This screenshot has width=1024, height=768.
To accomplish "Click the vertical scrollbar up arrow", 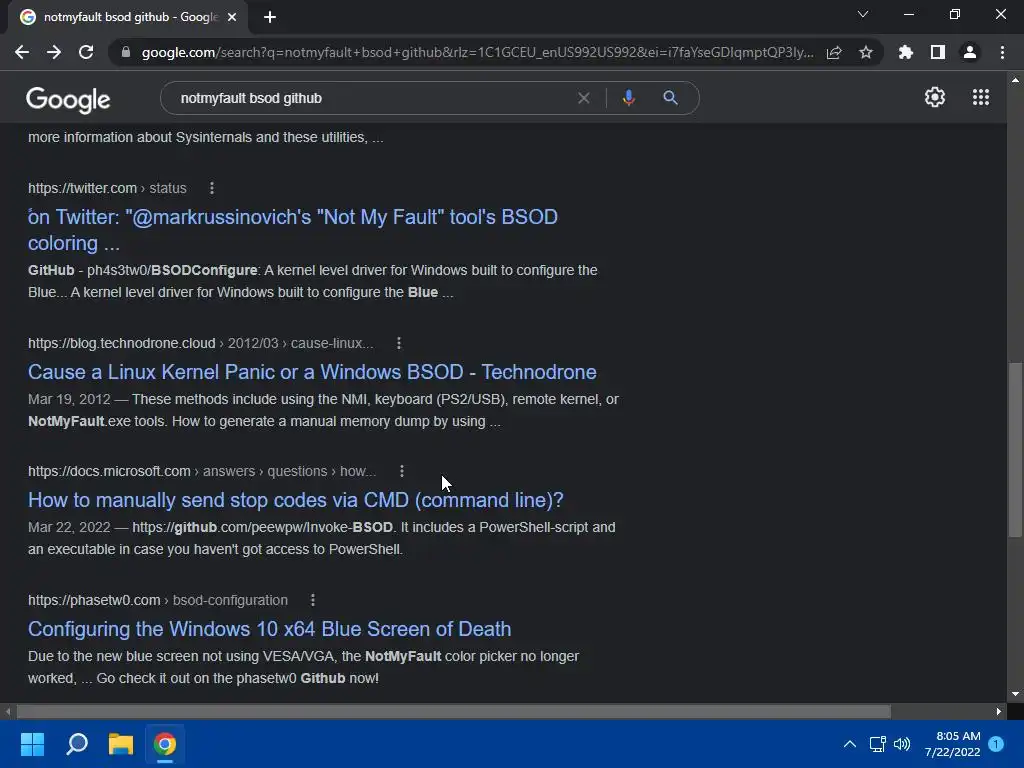I will coord(1015,80).
